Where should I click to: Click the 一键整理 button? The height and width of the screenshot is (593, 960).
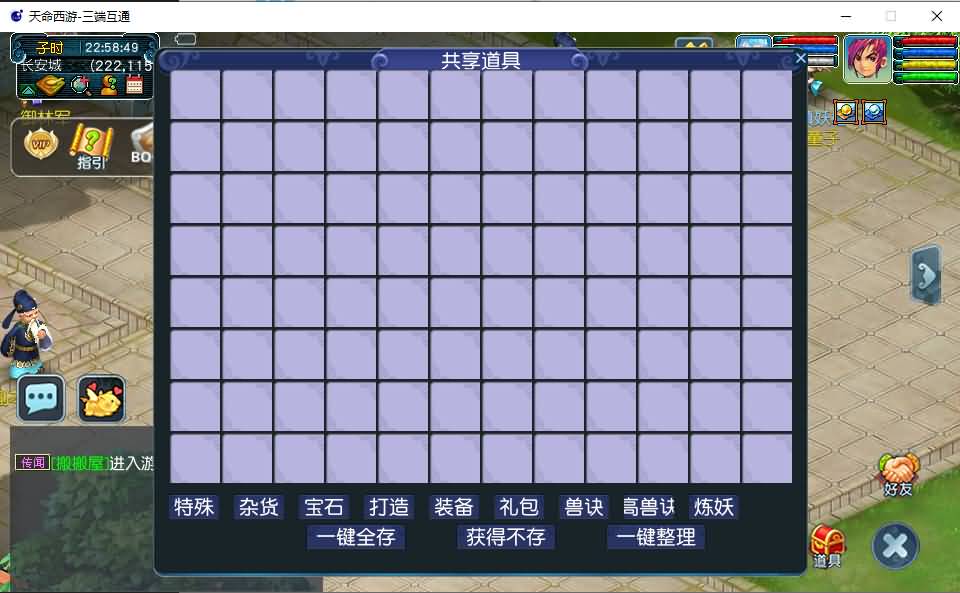point(657,537)
